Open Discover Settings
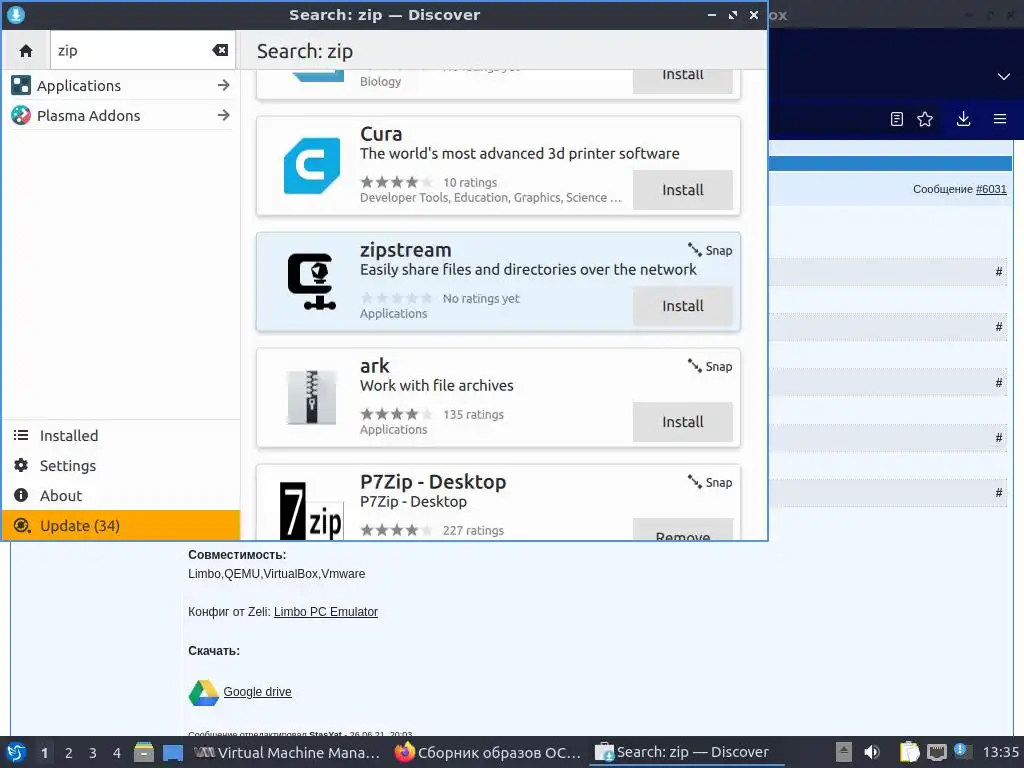 click(x=121, y=466)
